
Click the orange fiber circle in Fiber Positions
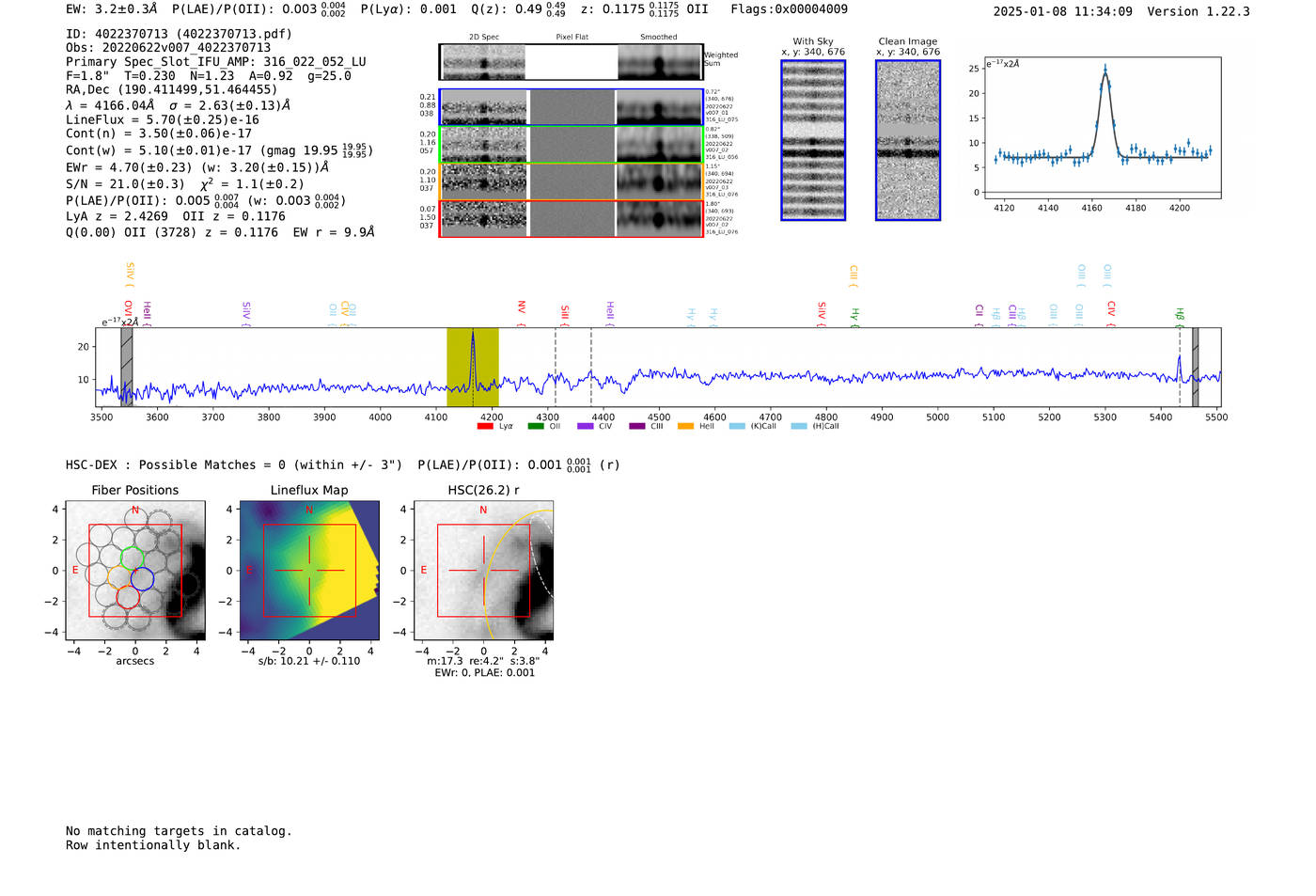[119, 576]
